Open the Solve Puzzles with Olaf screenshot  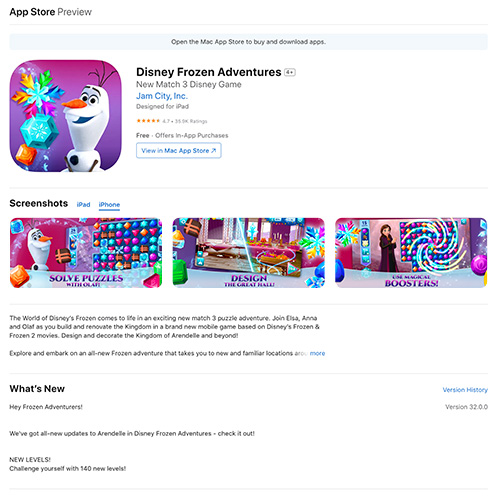coord(86,253)
